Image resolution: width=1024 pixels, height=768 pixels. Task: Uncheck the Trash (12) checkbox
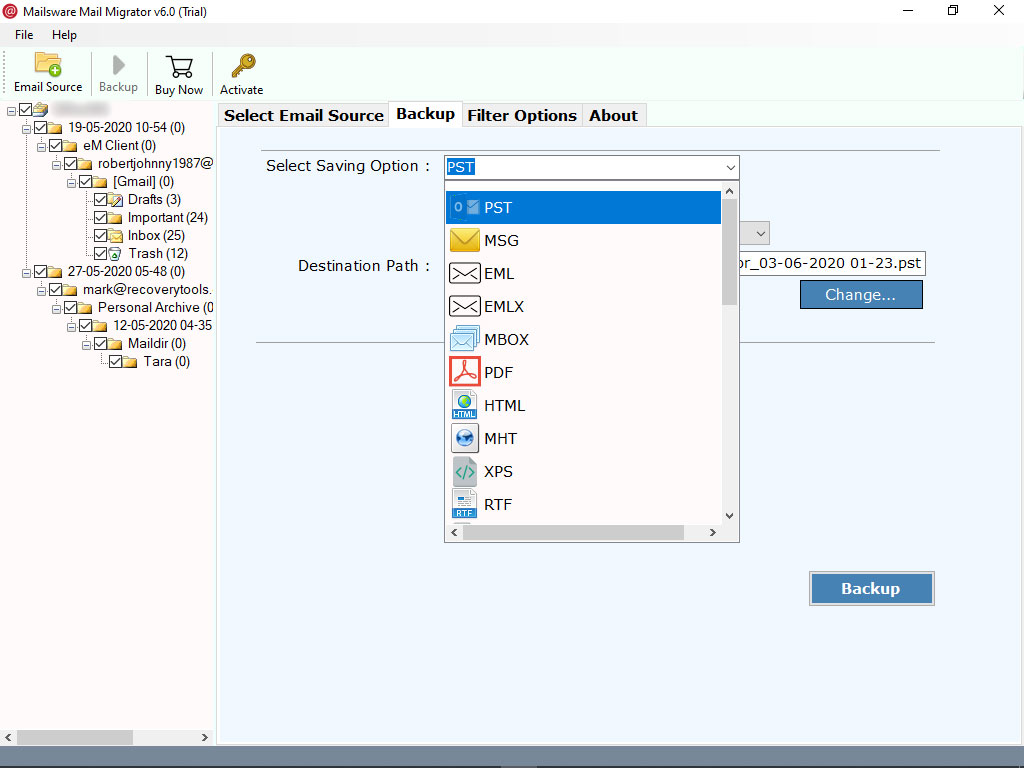pos(101,253)
